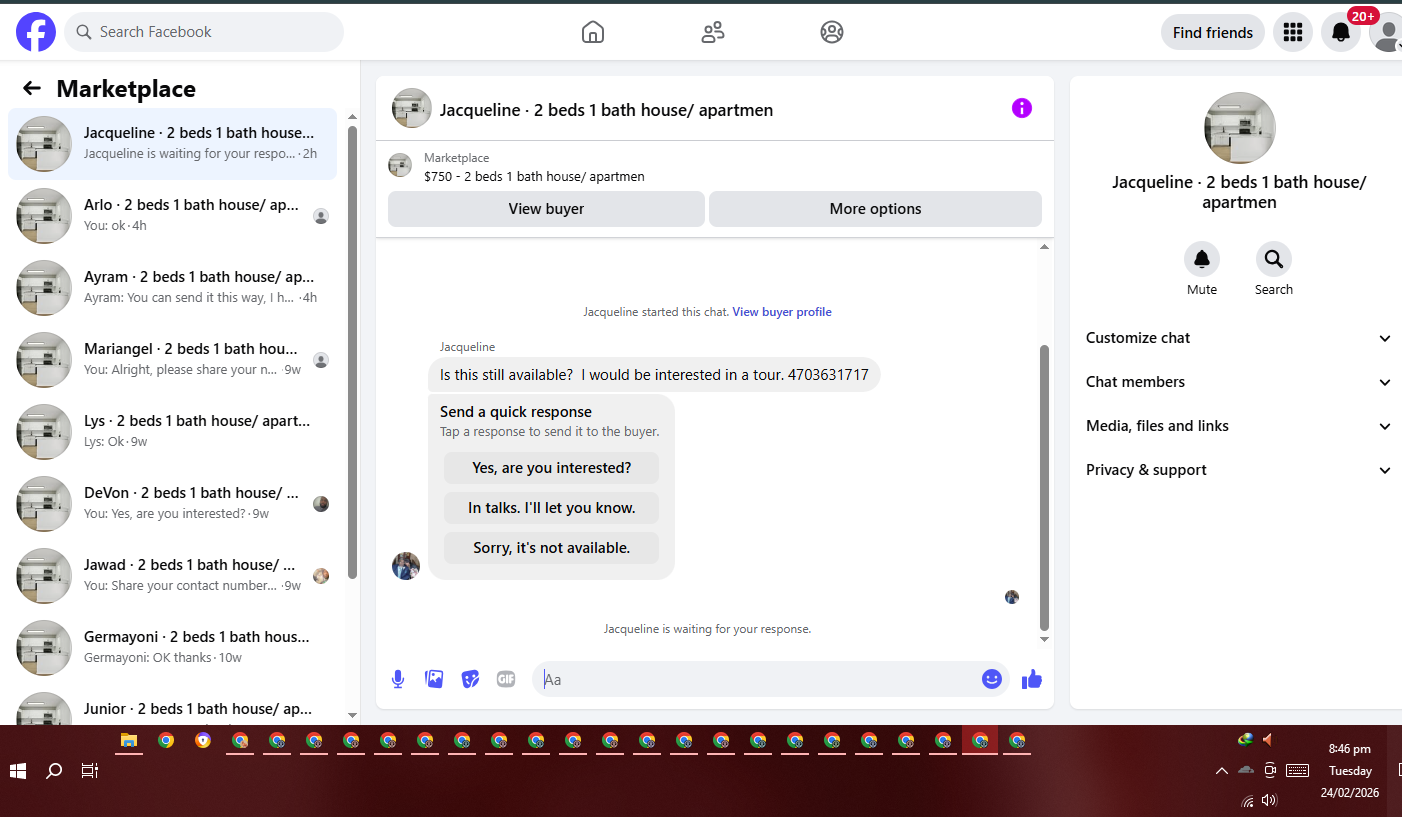Click the sender avatar beside the quick responses

click(x=406, y=565)
